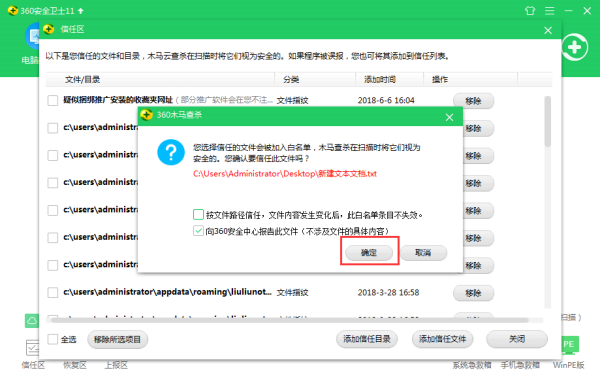The width and height of the screenshot is (600, 379).
Task: Click the blue question mark icon
Action: pyautogui.click(x=171, y=152)
